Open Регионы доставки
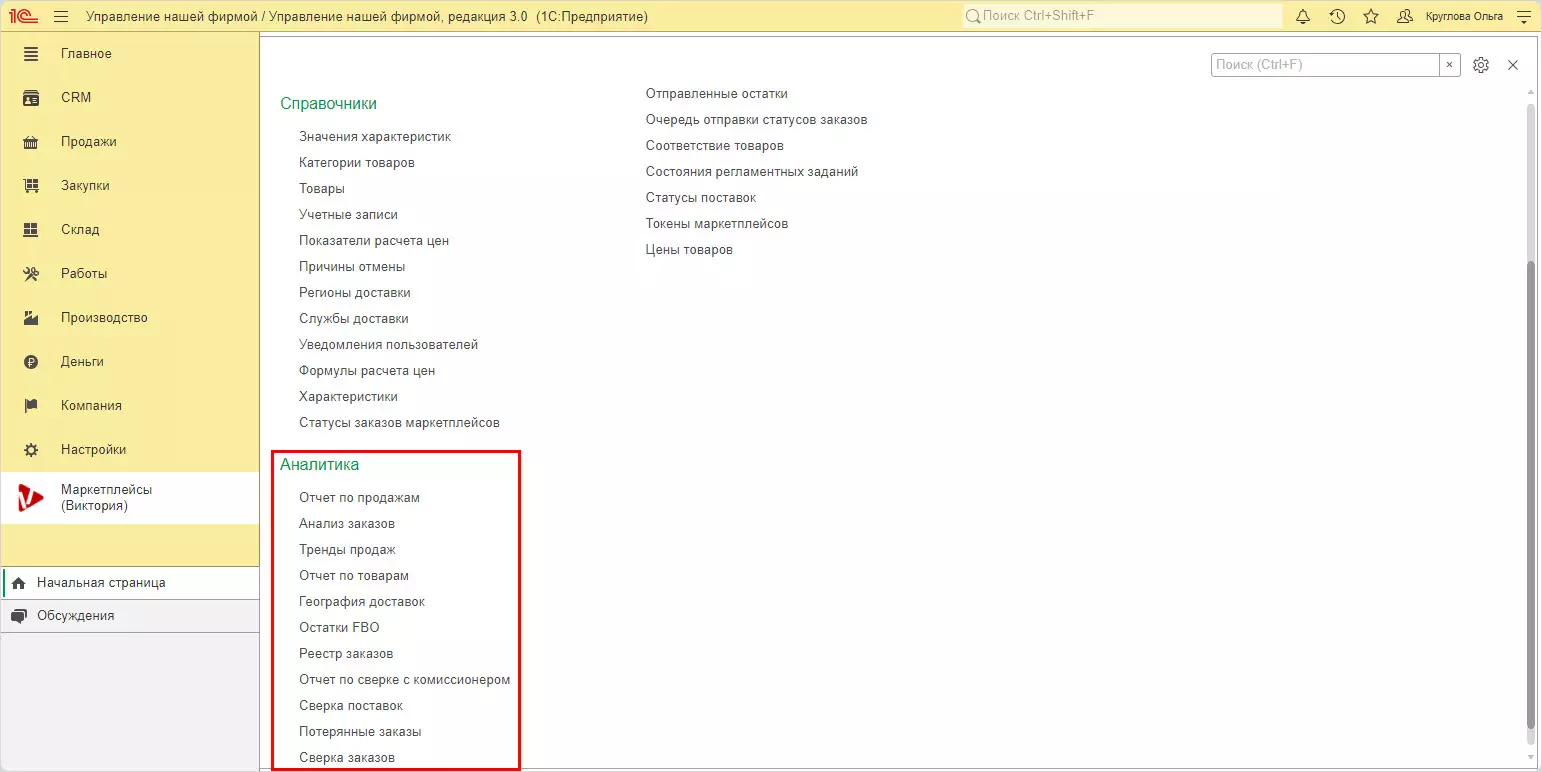The image size is (1542, 772). 355,293
